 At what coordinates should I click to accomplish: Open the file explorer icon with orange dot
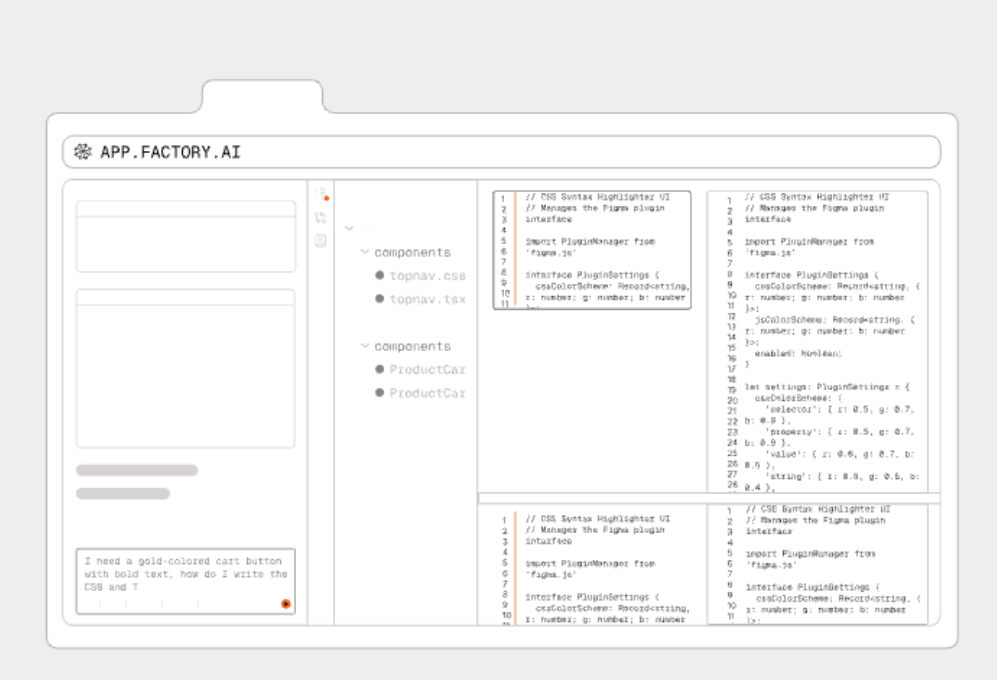click(x=320, y=194)
